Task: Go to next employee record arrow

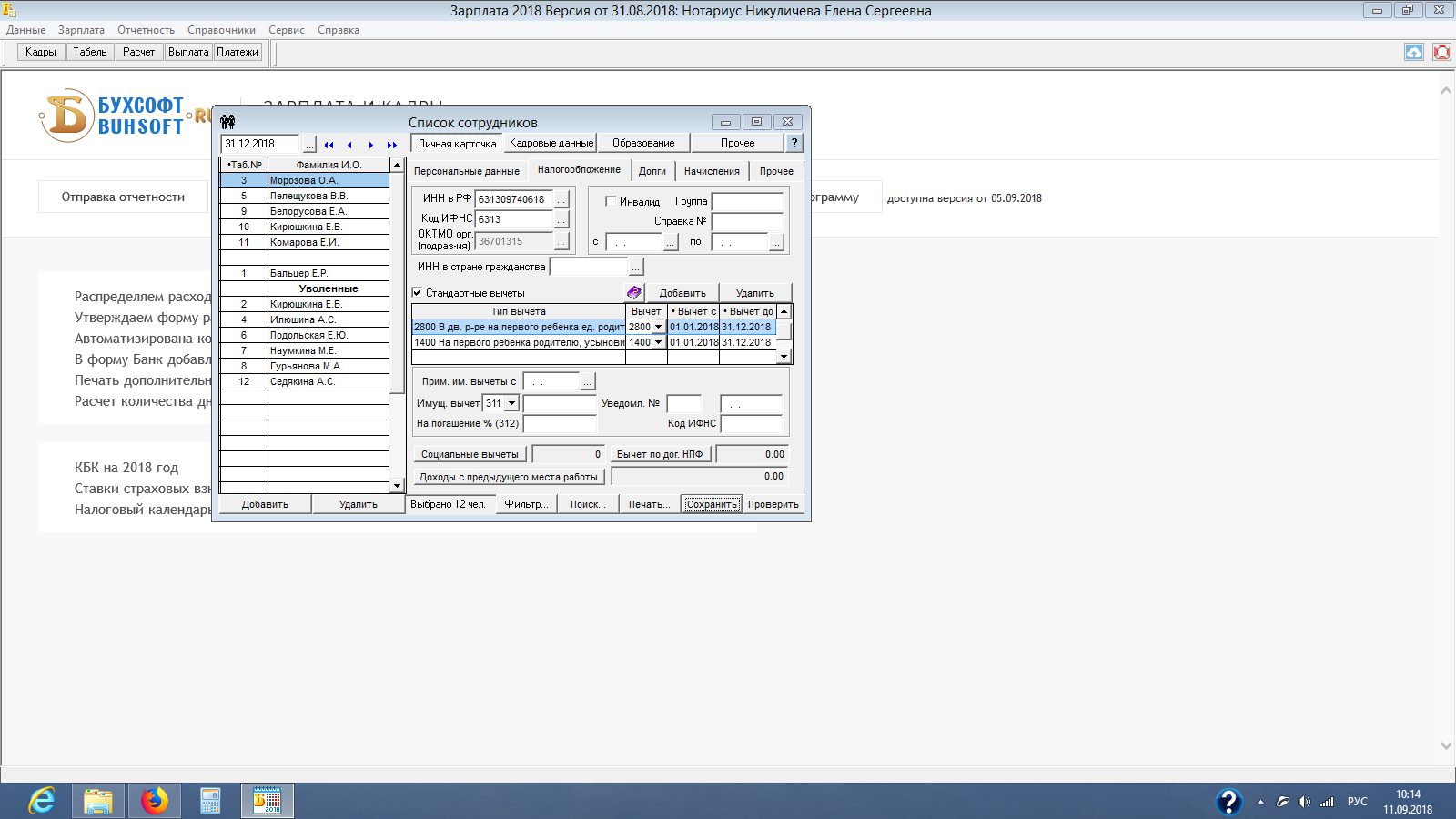Action: click(x=370, y=145)
